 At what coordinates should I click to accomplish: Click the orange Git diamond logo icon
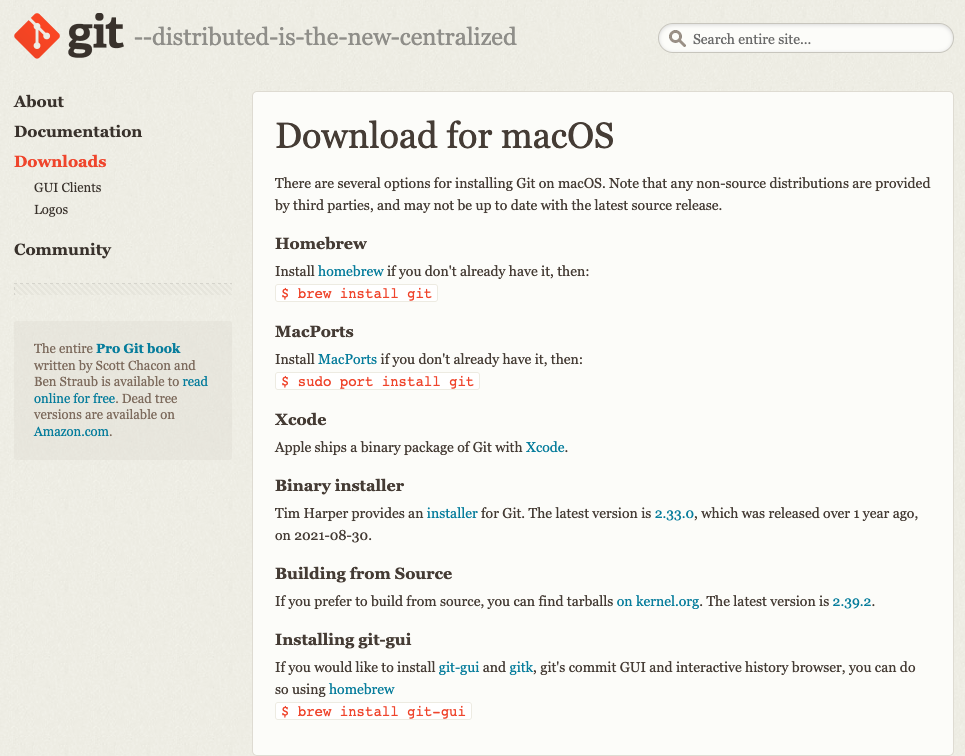click(37, 36)
